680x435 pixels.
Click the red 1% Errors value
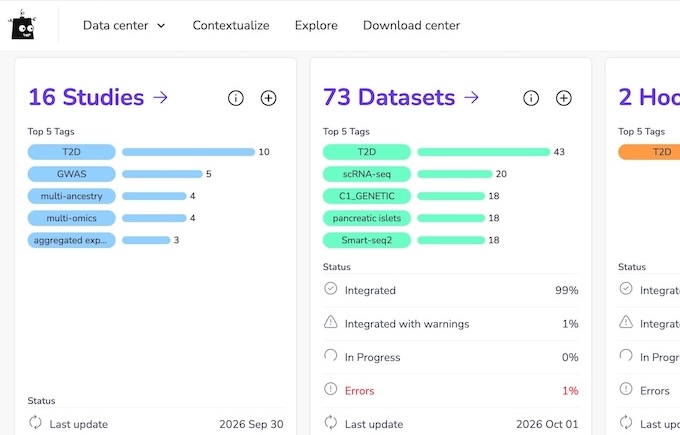click(570, 391)
